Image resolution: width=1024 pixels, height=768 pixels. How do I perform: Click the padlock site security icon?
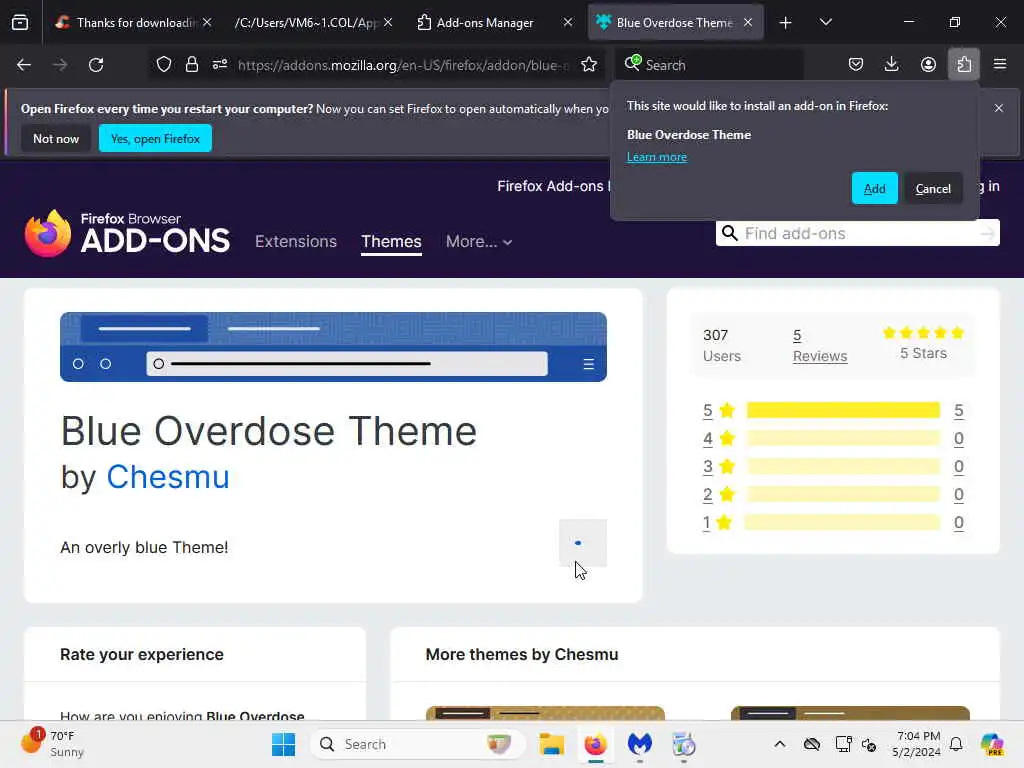[191, 65]
